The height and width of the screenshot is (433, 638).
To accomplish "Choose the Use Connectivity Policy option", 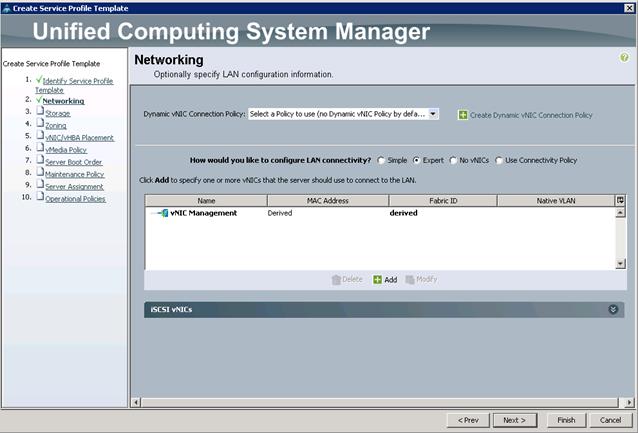I will tap(499, 160).
